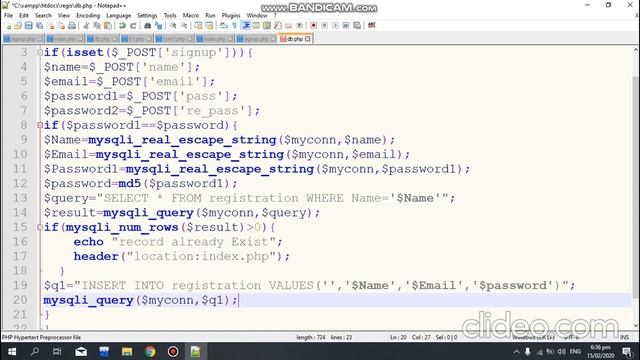
Task: Click the Close All toolbar icon
Action: [61, 25]
